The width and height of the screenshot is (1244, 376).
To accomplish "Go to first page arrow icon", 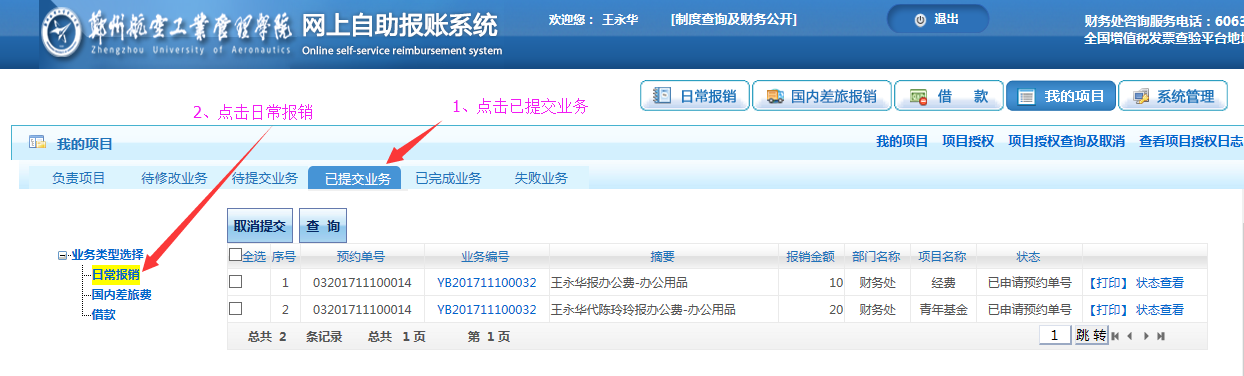I will [x=1116, y=336].
